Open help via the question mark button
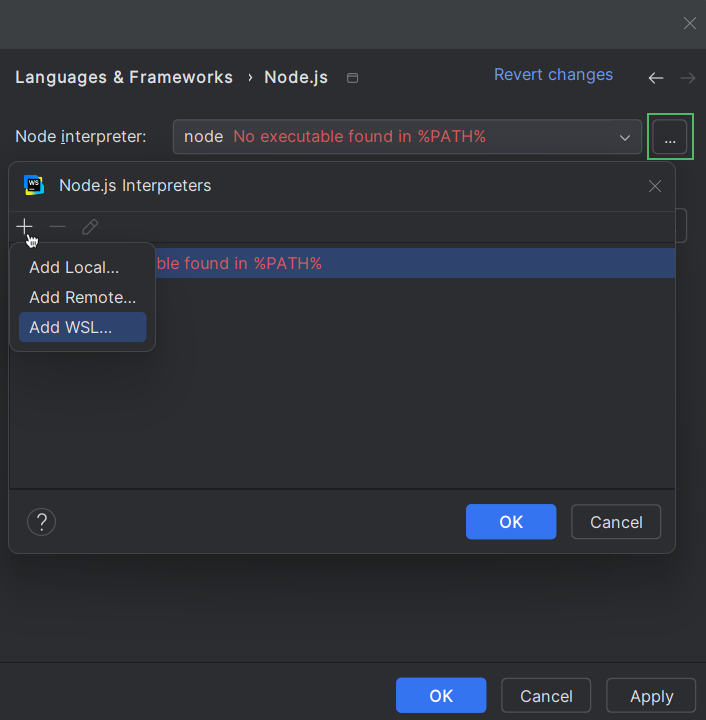706x720 pixels. pyautogui.click(x=41, y=521)
